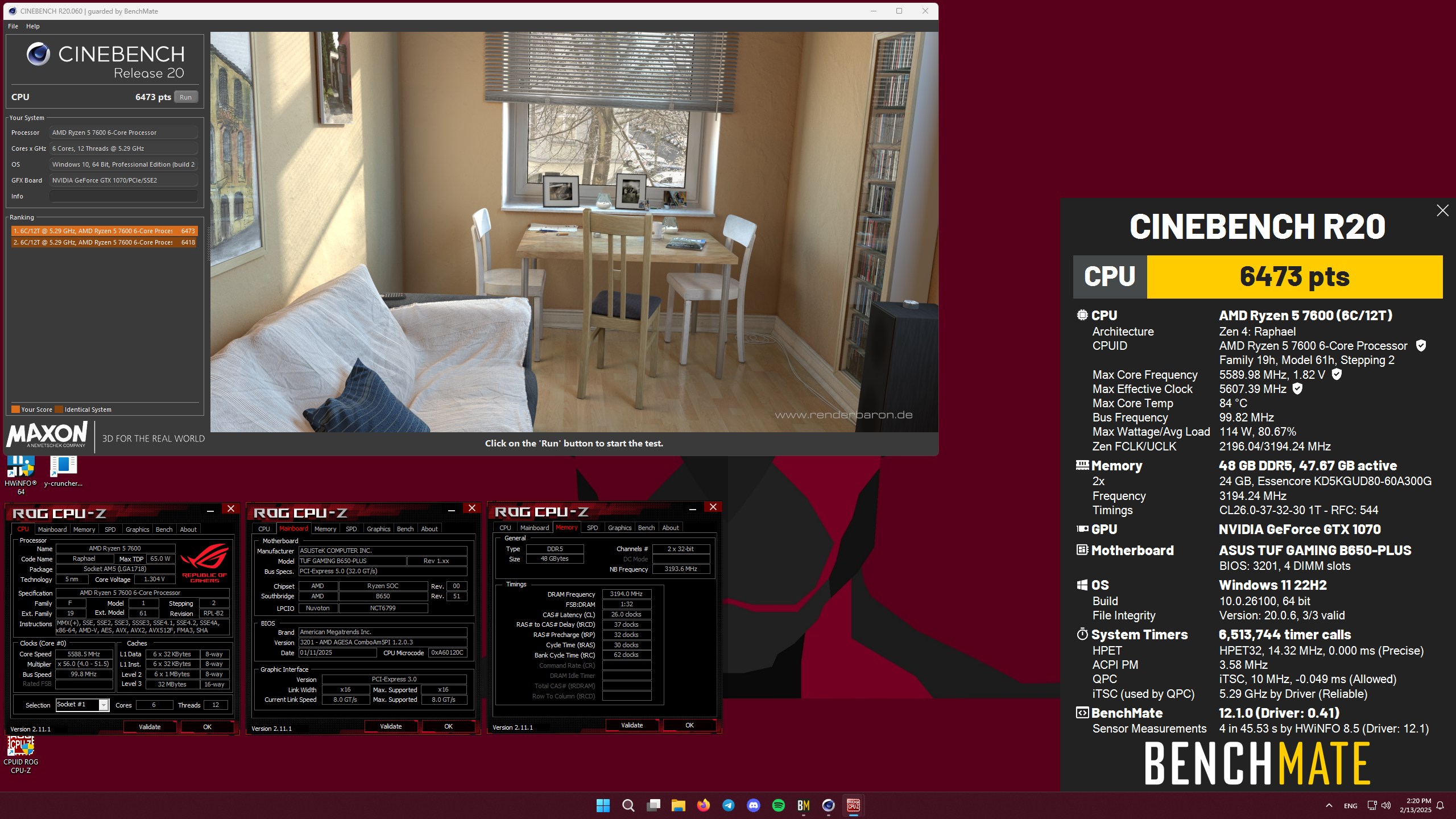
Task: Open Telegram from the taskbar
Action: pyautogui.click(x=728, y=805)
